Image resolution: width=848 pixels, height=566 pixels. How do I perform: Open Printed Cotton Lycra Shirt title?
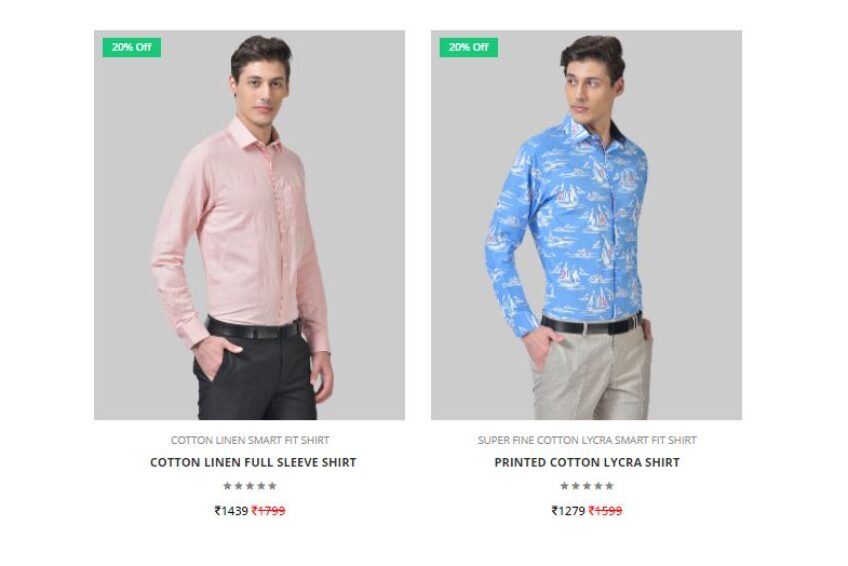pyautogui.click(x=587, y=462)
